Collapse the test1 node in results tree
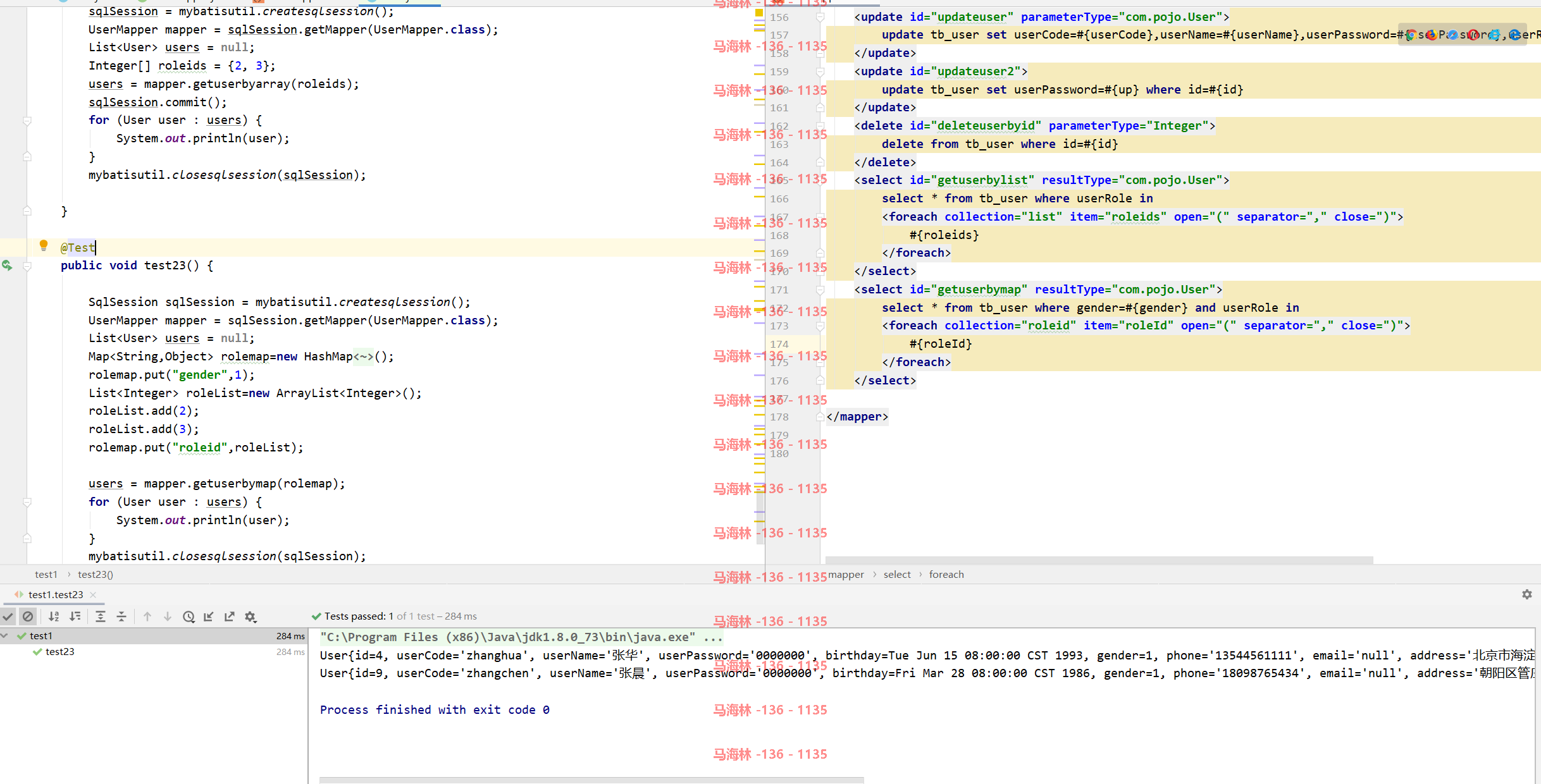The image size is (1541, 784). 5,636
